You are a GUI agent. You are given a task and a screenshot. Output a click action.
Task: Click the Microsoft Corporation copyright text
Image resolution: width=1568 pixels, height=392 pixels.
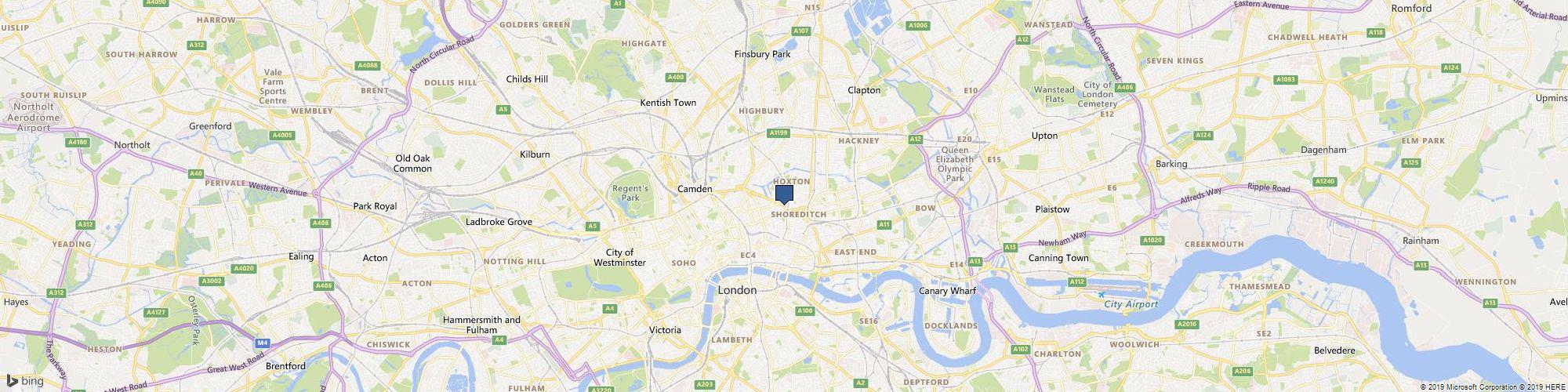1465,387
